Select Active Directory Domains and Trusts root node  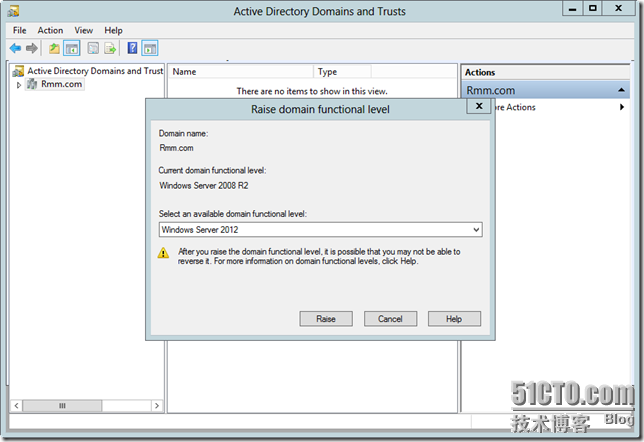coord(95,71)
